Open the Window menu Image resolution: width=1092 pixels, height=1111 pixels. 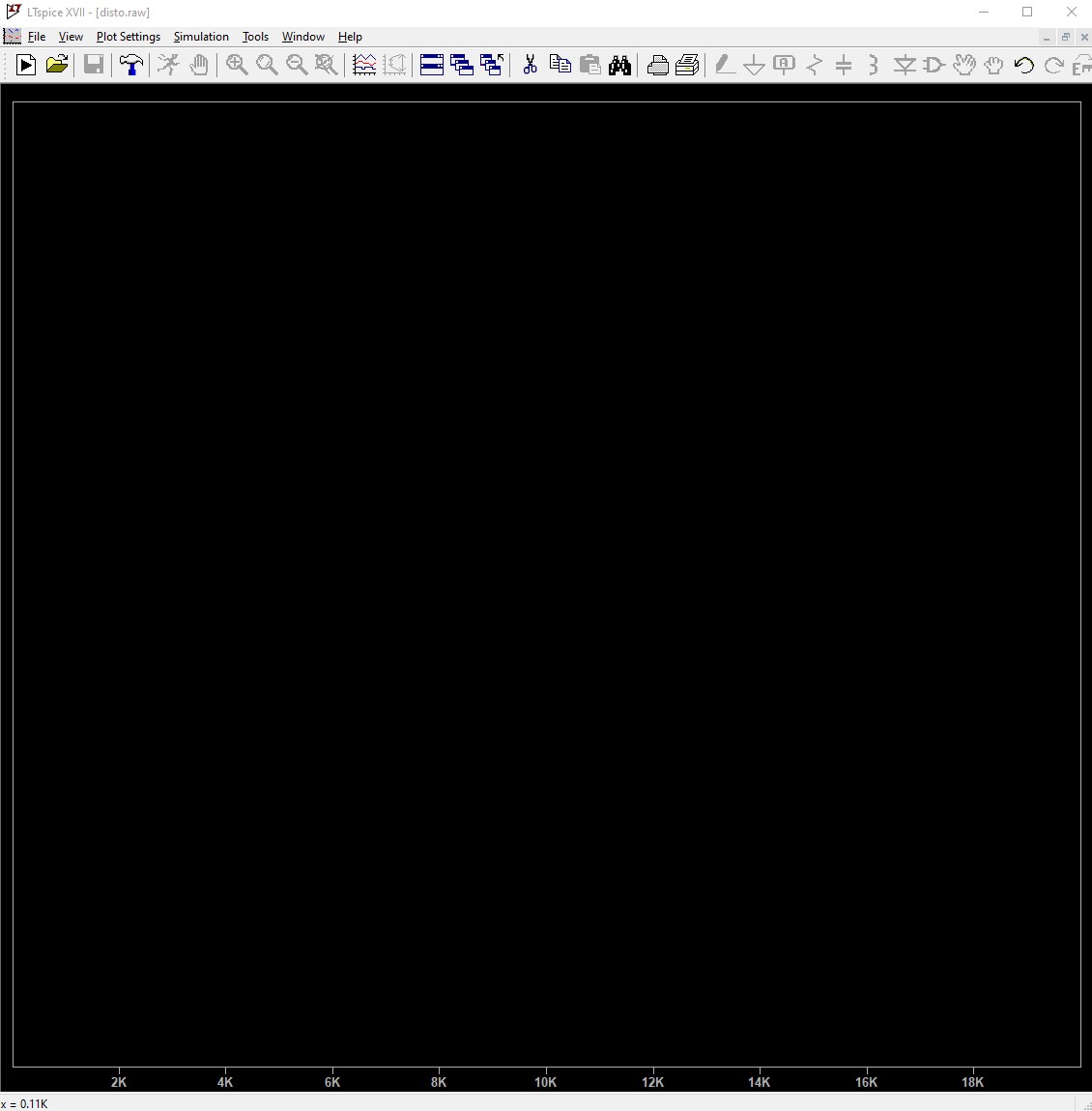(x=303, y=36)
